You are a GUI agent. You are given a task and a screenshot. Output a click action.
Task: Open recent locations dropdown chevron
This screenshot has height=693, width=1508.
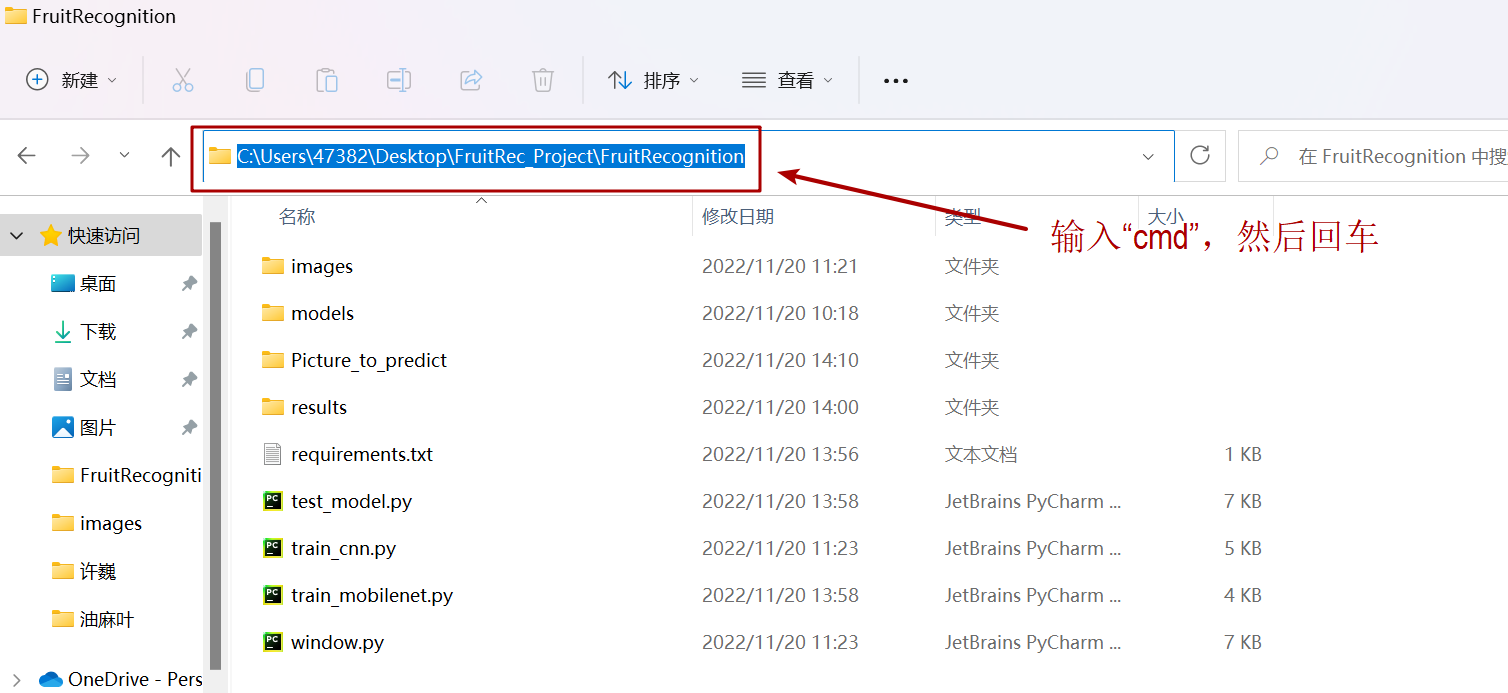[x=125, y=155]
